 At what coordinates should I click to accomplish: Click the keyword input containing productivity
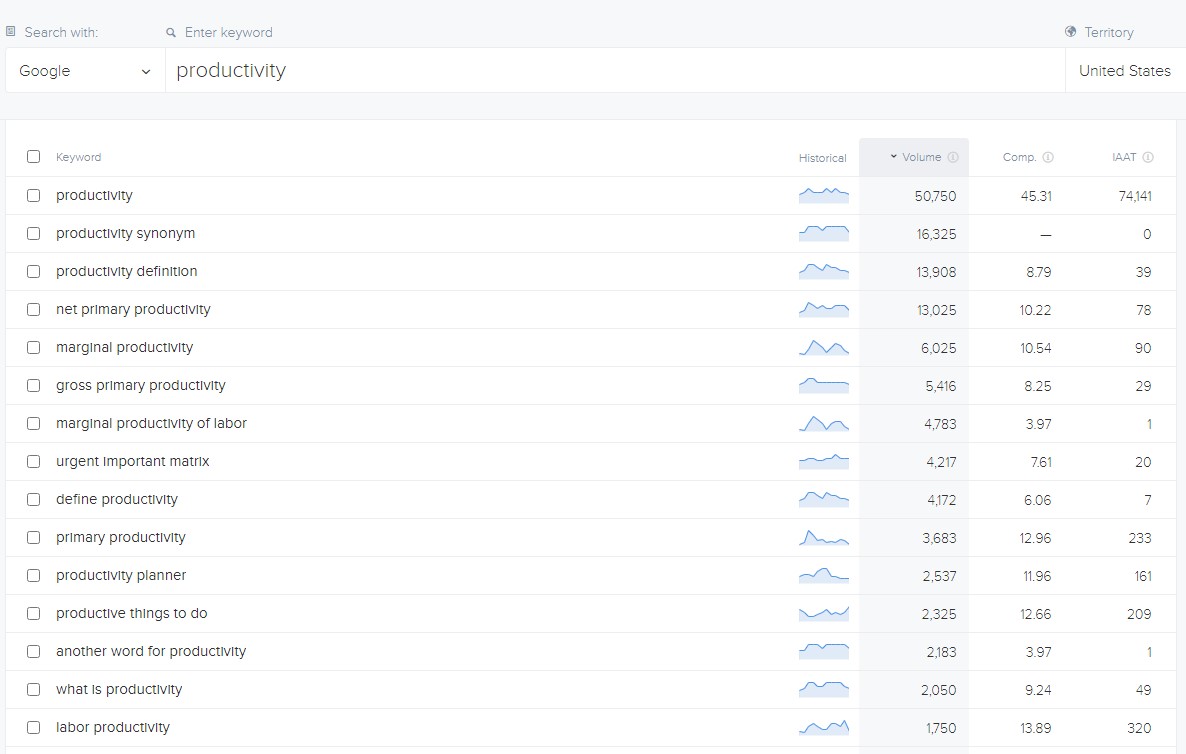[x=615, y=70]
